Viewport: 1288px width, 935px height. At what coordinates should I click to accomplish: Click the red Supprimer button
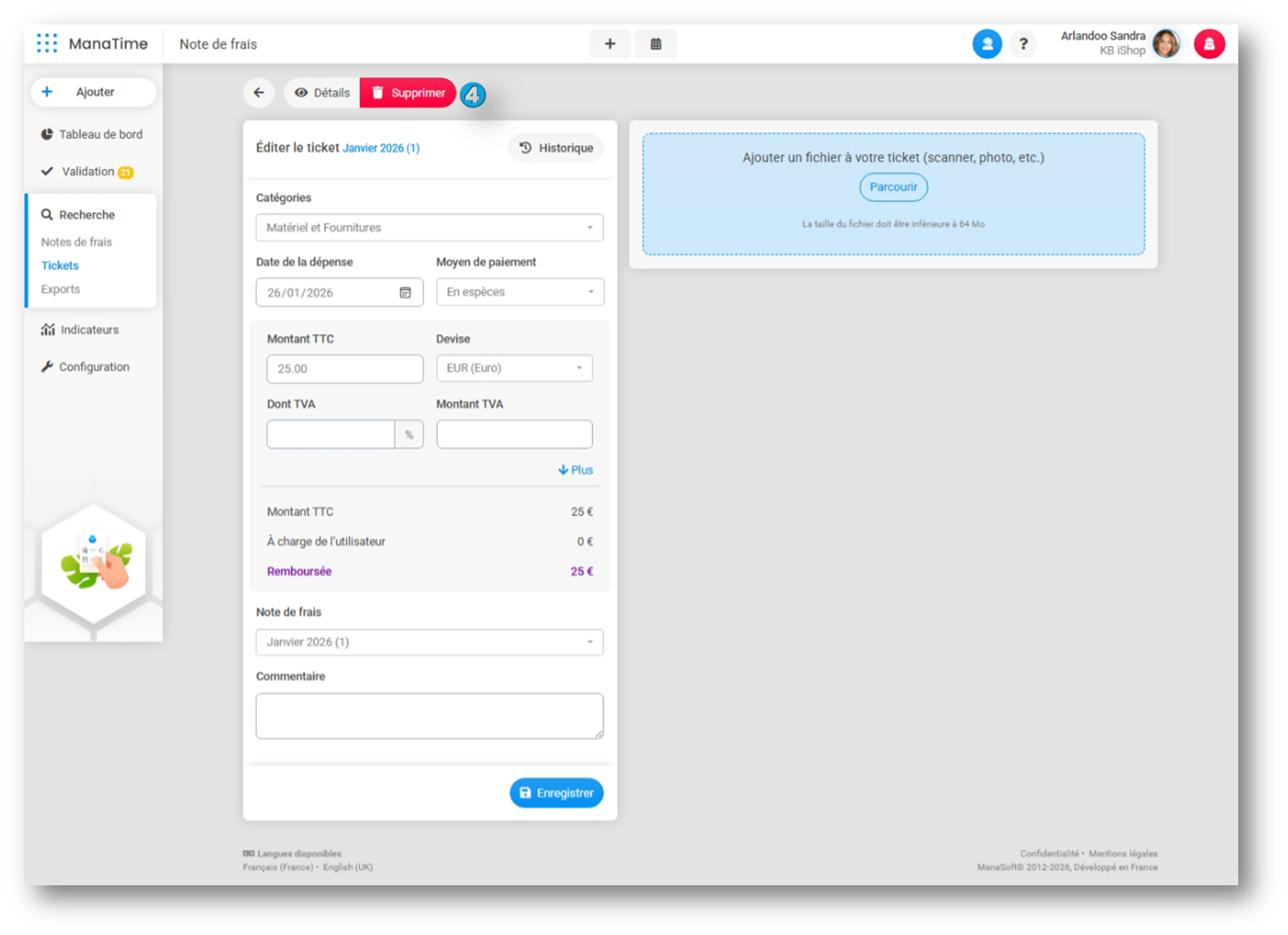pyautogui.click(x=408, y=93)
